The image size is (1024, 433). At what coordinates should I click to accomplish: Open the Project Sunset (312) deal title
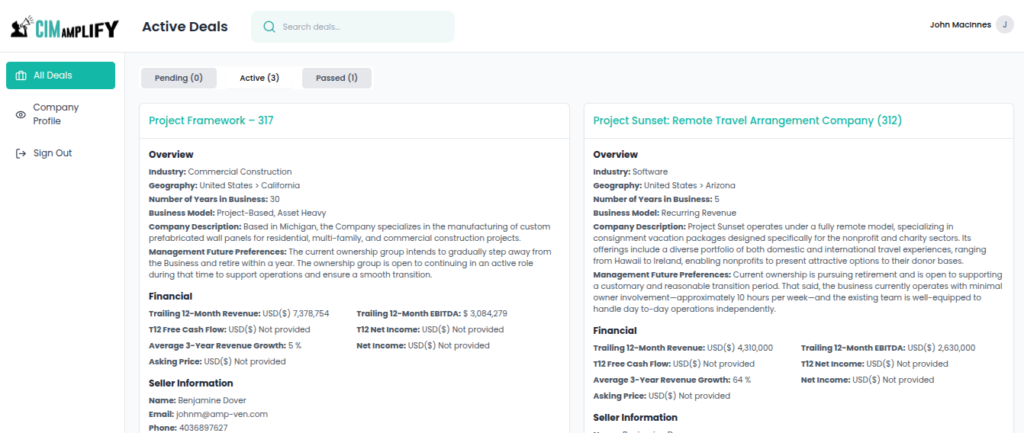pos(747,120)
